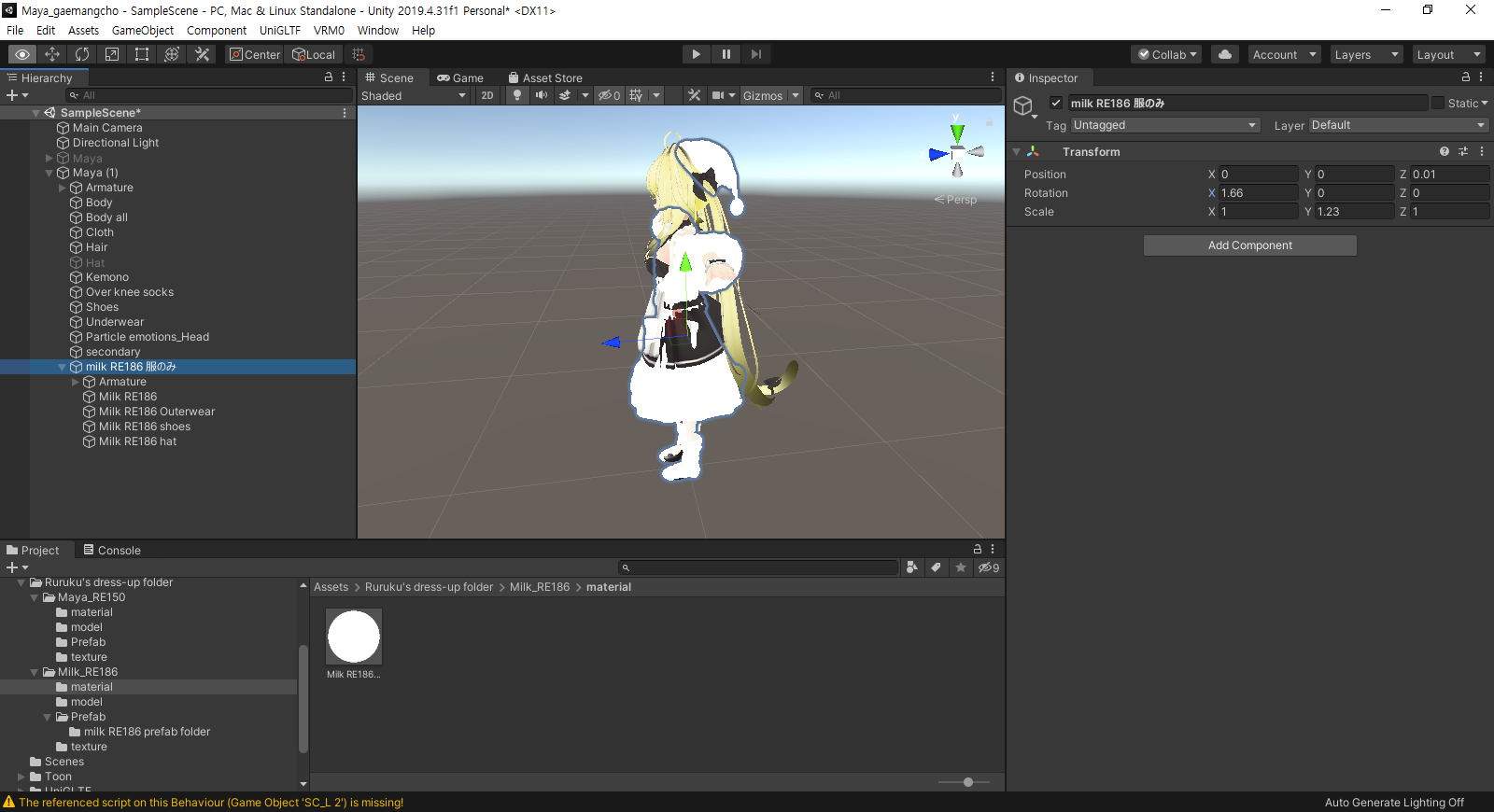Switch to the Game tab
The width and height of the screenshot is (1494, 812).
460,77
